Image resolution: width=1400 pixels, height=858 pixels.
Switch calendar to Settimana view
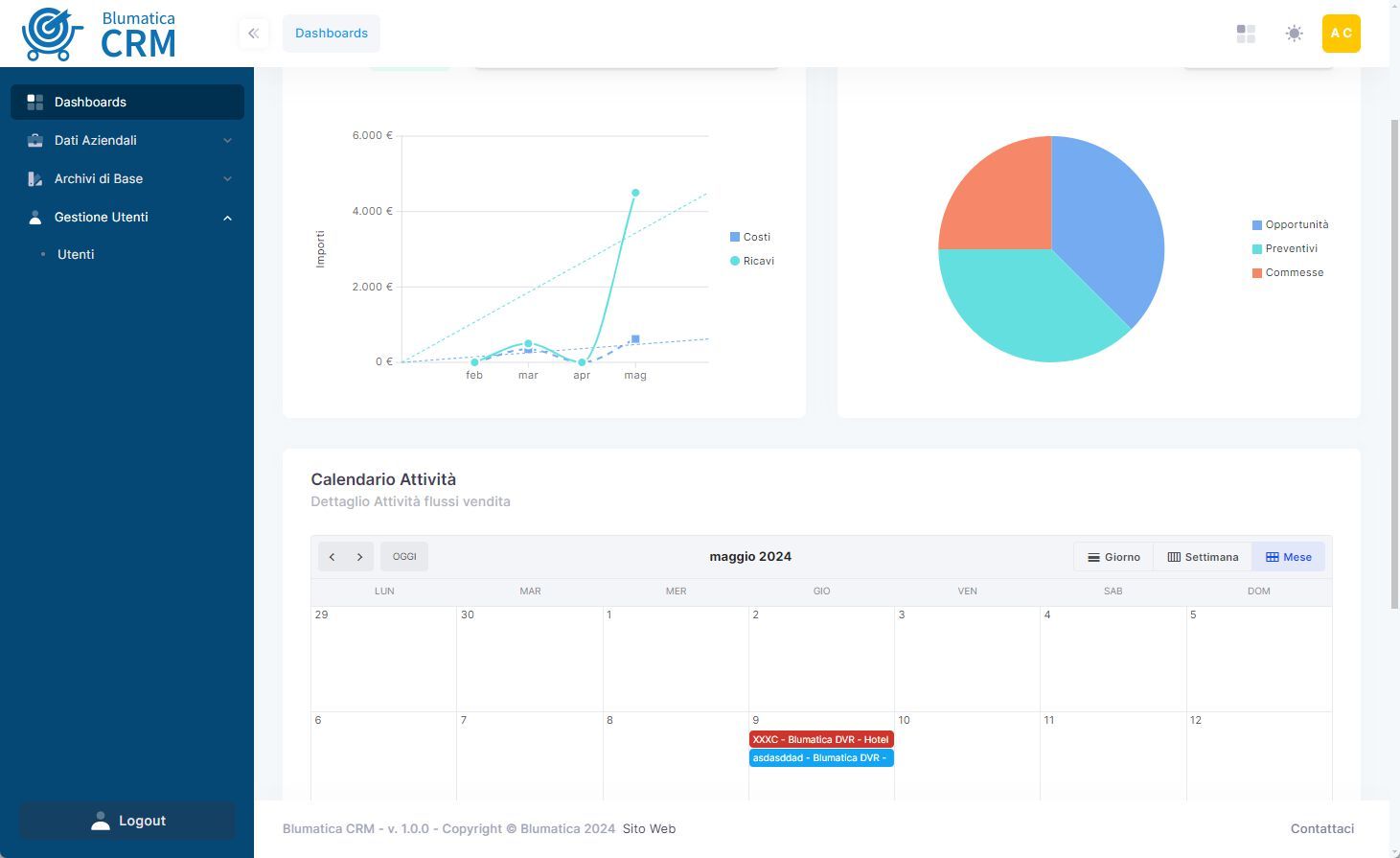coord(1203,557)
